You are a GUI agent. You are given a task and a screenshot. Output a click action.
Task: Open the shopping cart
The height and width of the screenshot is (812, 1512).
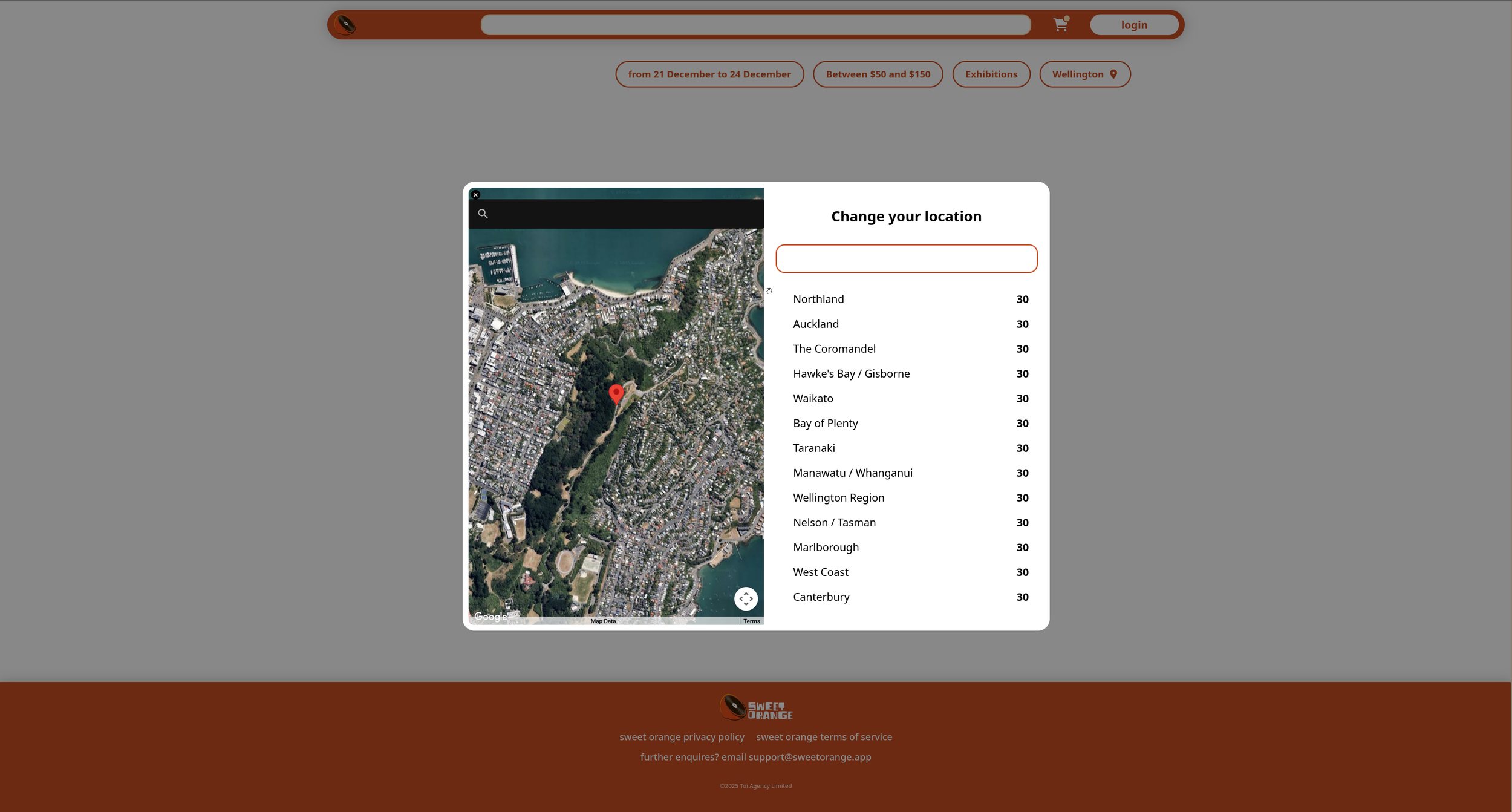pos(1060,24)
